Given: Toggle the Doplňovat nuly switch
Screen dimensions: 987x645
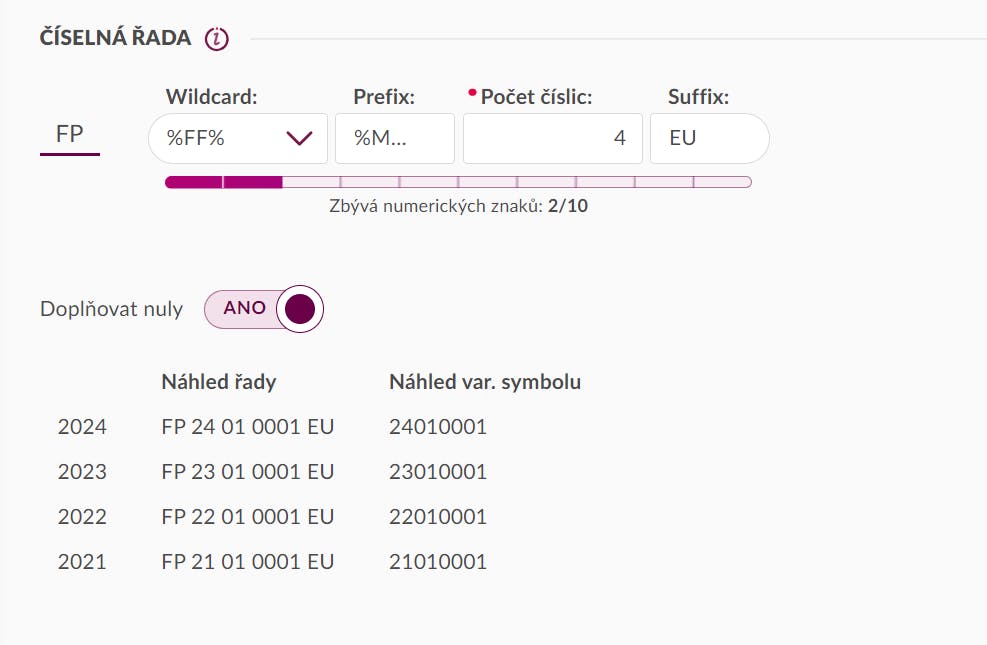Looking at the screenshot, I should 264,309.
